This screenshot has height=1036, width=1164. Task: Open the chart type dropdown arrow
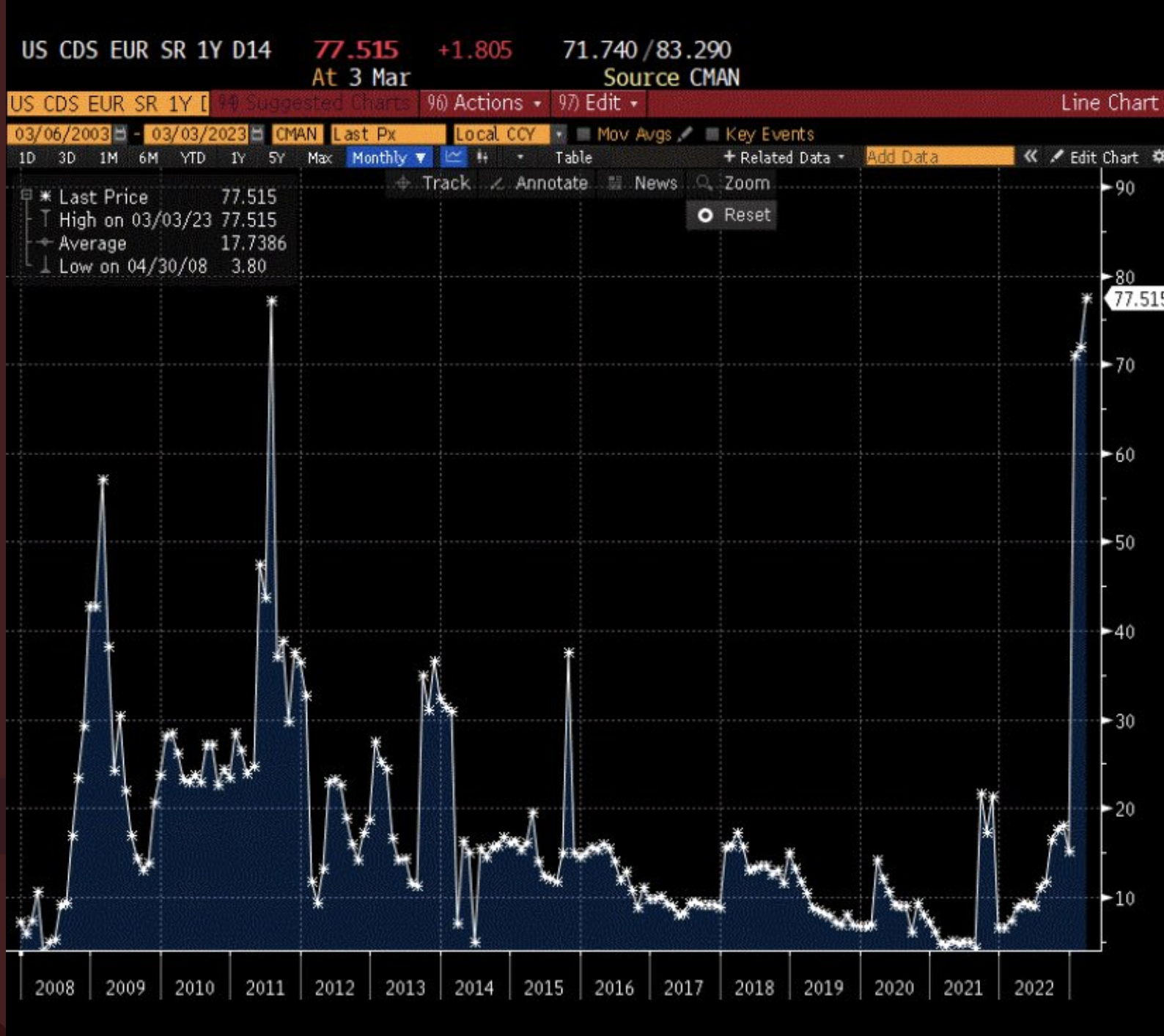(520, 157)
